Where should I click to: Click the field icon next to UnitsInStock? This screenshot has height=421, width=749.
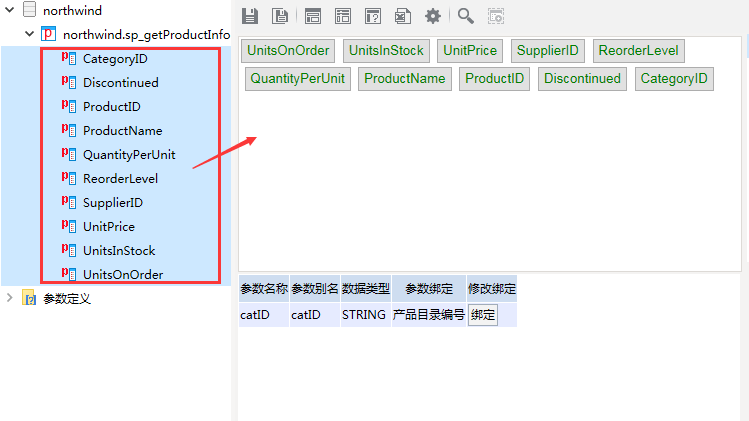[69, 250]
